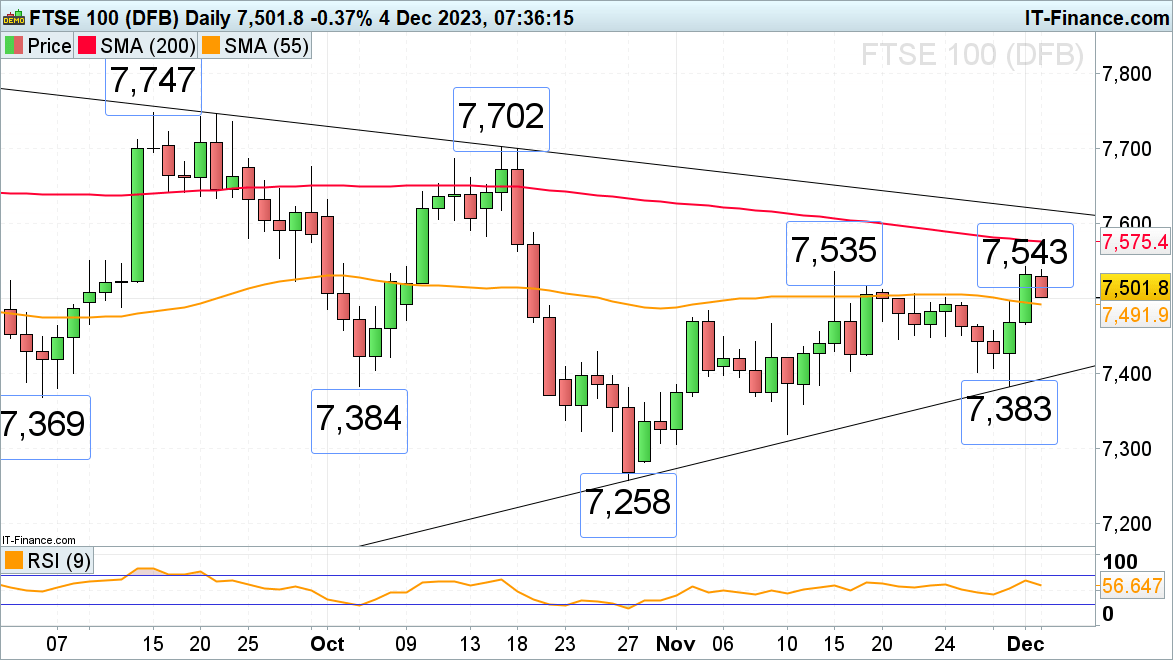Click the DEMO chart icon in title bar
The width and height of the screenshot is (1173, 660).
pos(13,16)
